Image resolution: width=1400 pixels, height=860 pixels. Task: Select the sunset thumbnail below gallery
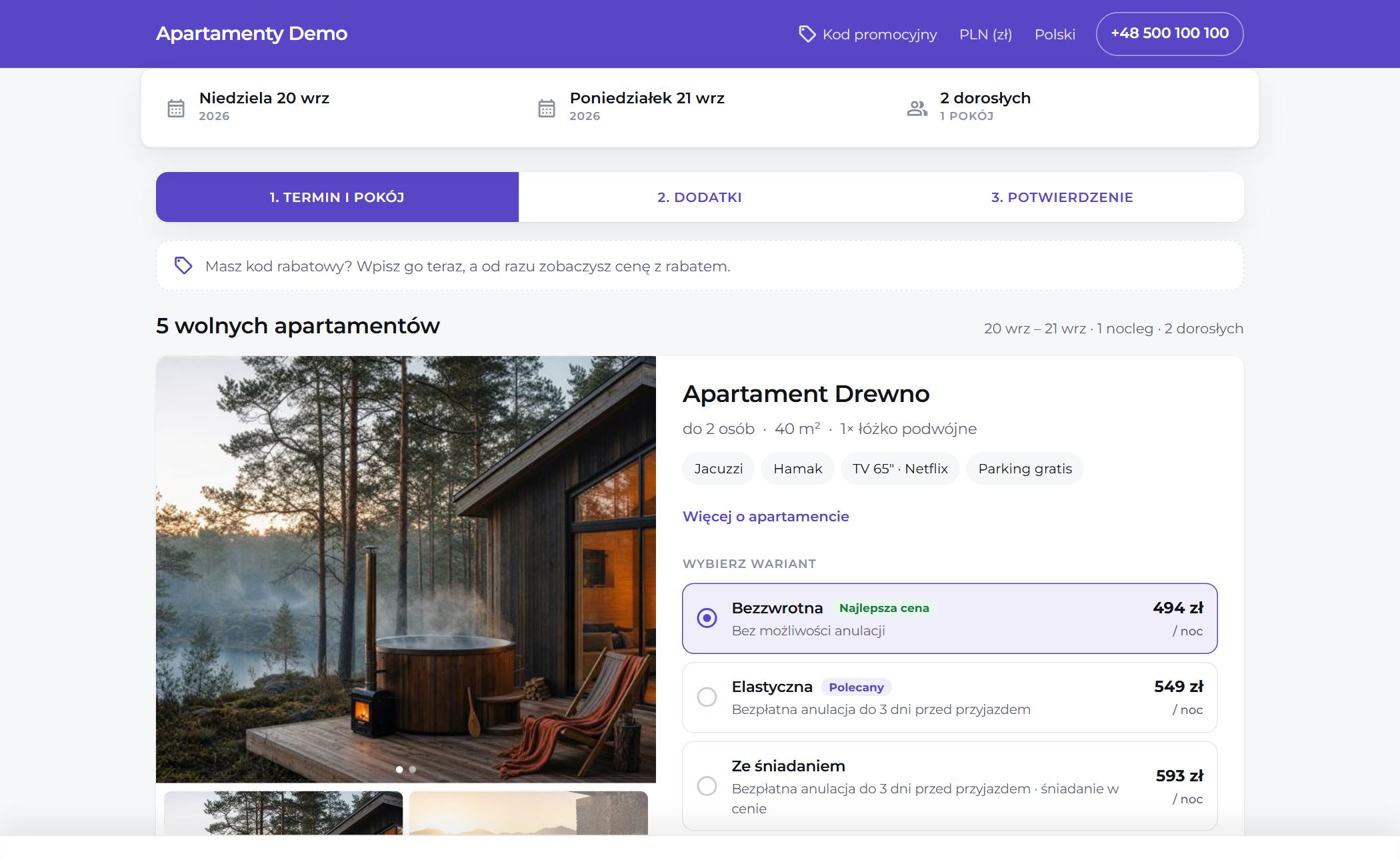pyautogui.click(x=528, y=813)
